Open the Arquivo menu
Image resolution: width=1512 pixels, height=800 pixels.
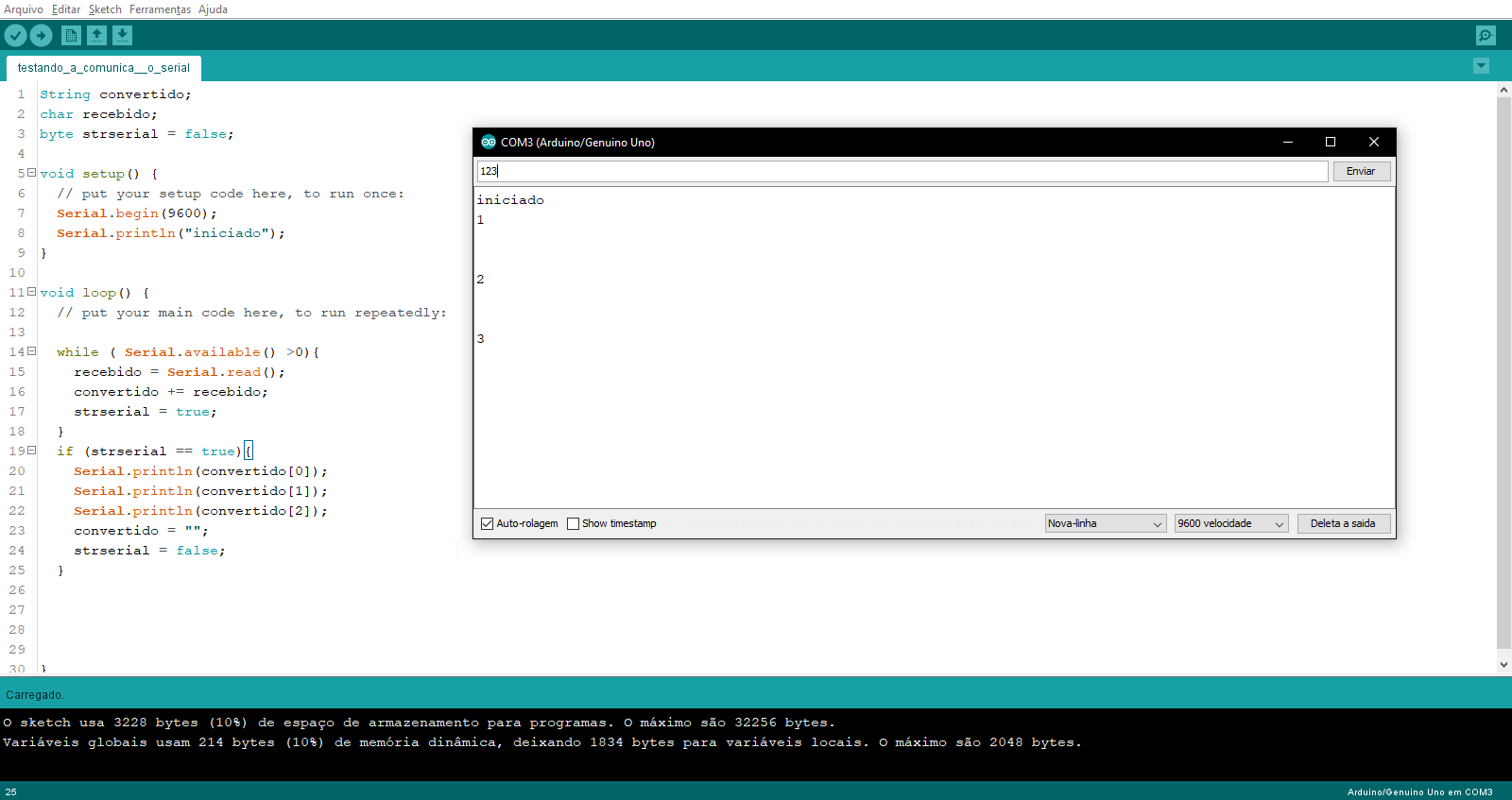[24, 9]
